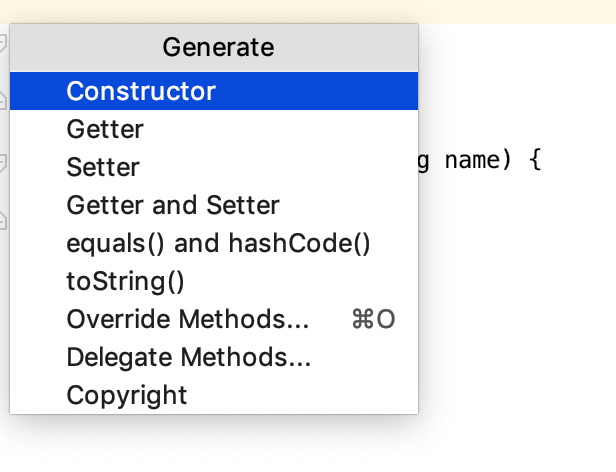
Task: Choose the toString() generate option
Action: (x=126, y=281)
